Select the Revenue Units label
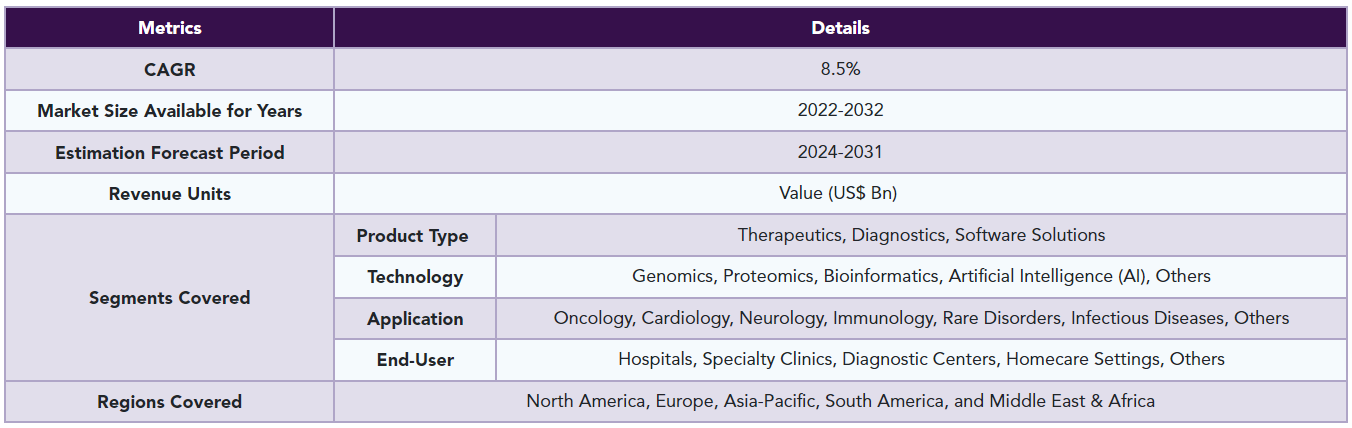This screenshot has width=1352, height=428. (169, 194)
